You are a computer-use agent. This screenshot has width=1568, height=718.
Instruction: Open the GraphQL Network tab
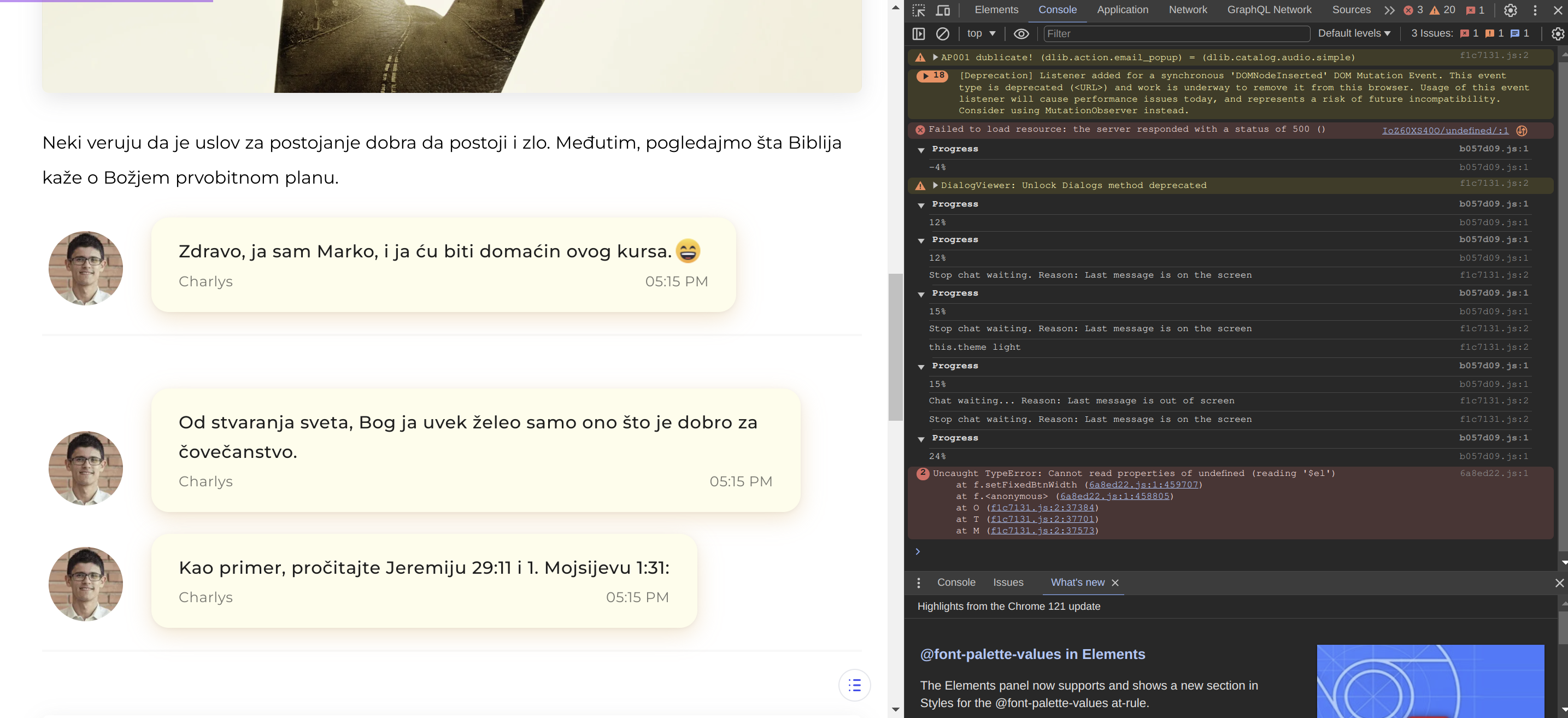click(1269, 10)
